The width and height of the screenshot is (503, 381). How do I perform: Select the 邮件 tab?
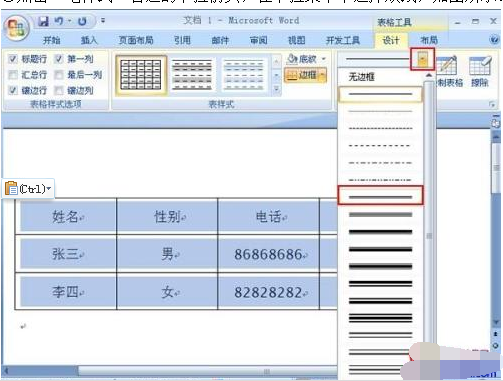pos(220,40)
